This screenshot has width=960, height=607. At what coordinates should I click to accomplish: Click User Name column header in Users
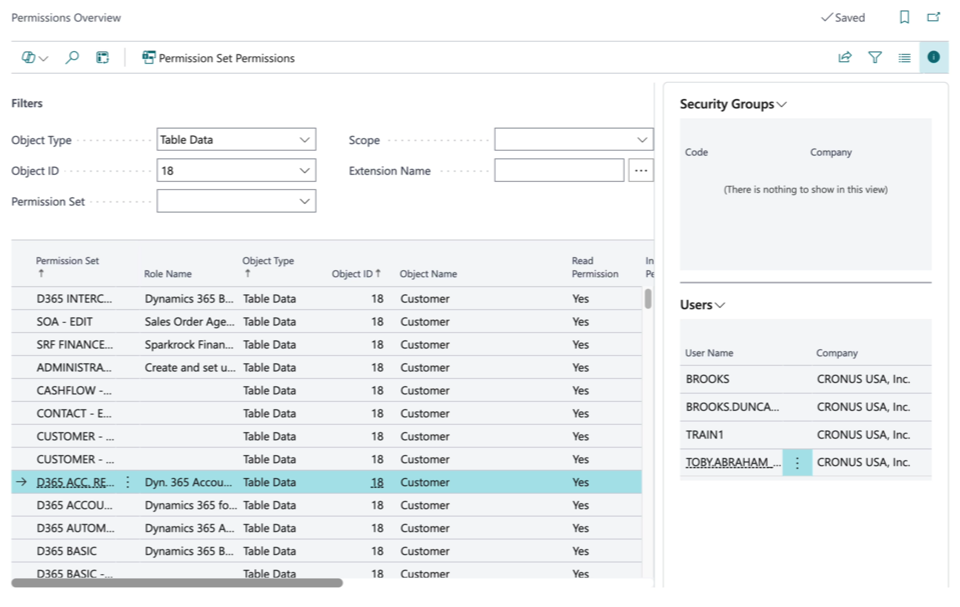tap(709, 353)
